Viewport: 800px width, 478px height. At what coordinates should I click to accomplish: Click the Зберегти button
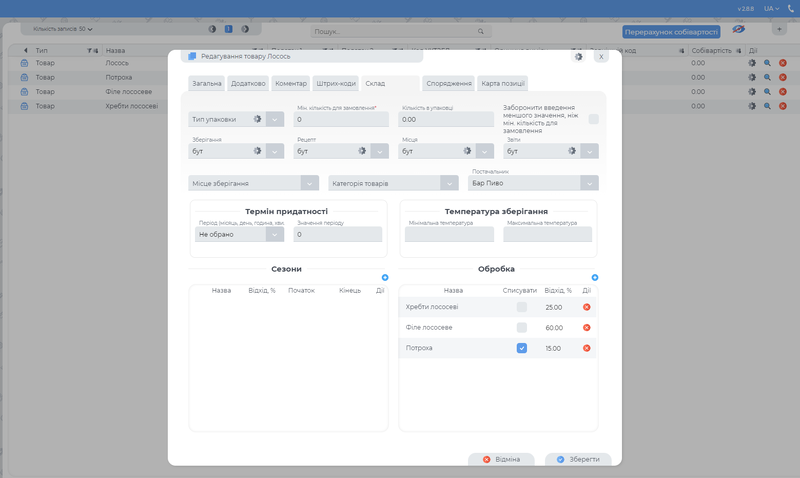578,459
